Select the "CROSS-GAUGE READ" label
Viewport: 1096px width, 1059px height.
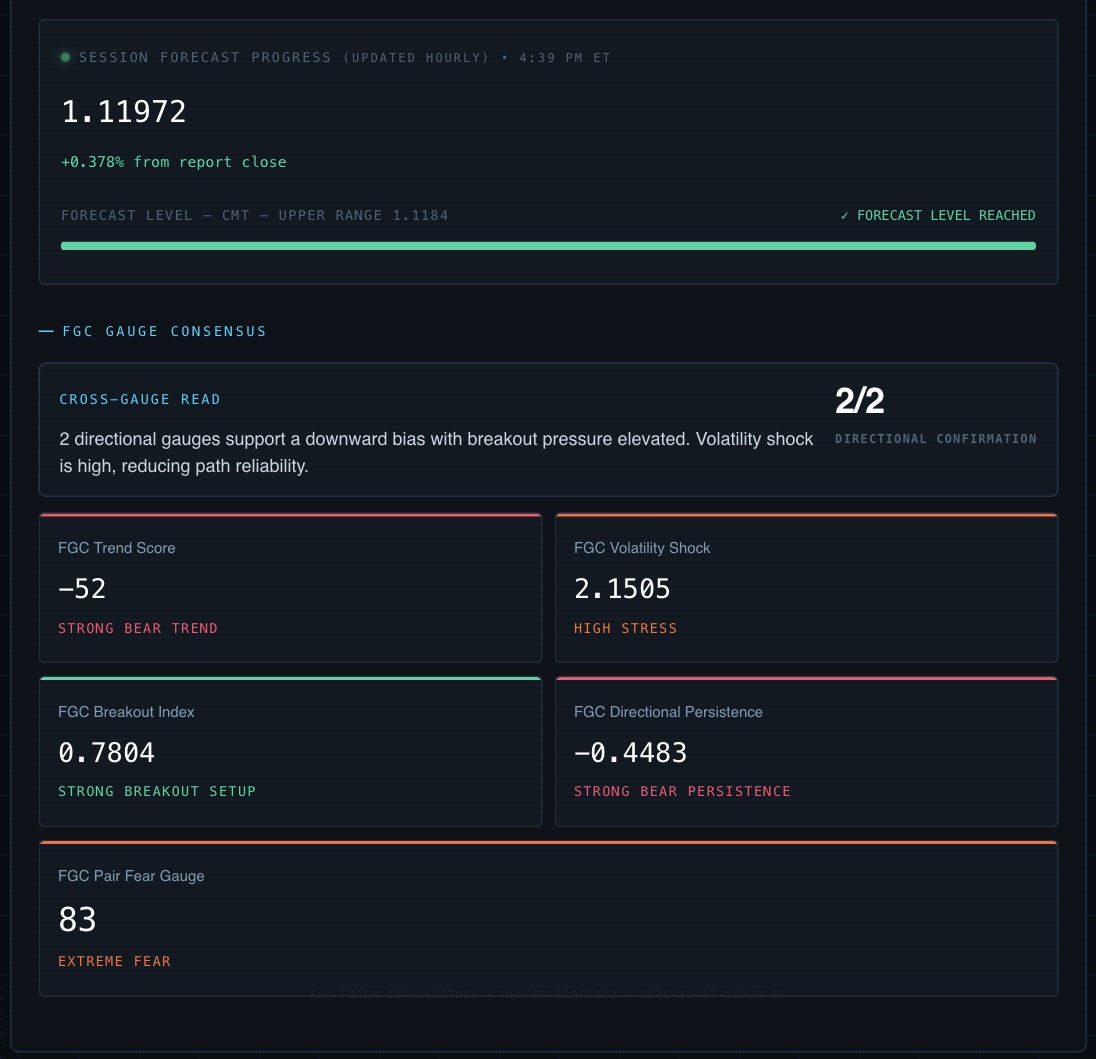(x=140, y=399)
